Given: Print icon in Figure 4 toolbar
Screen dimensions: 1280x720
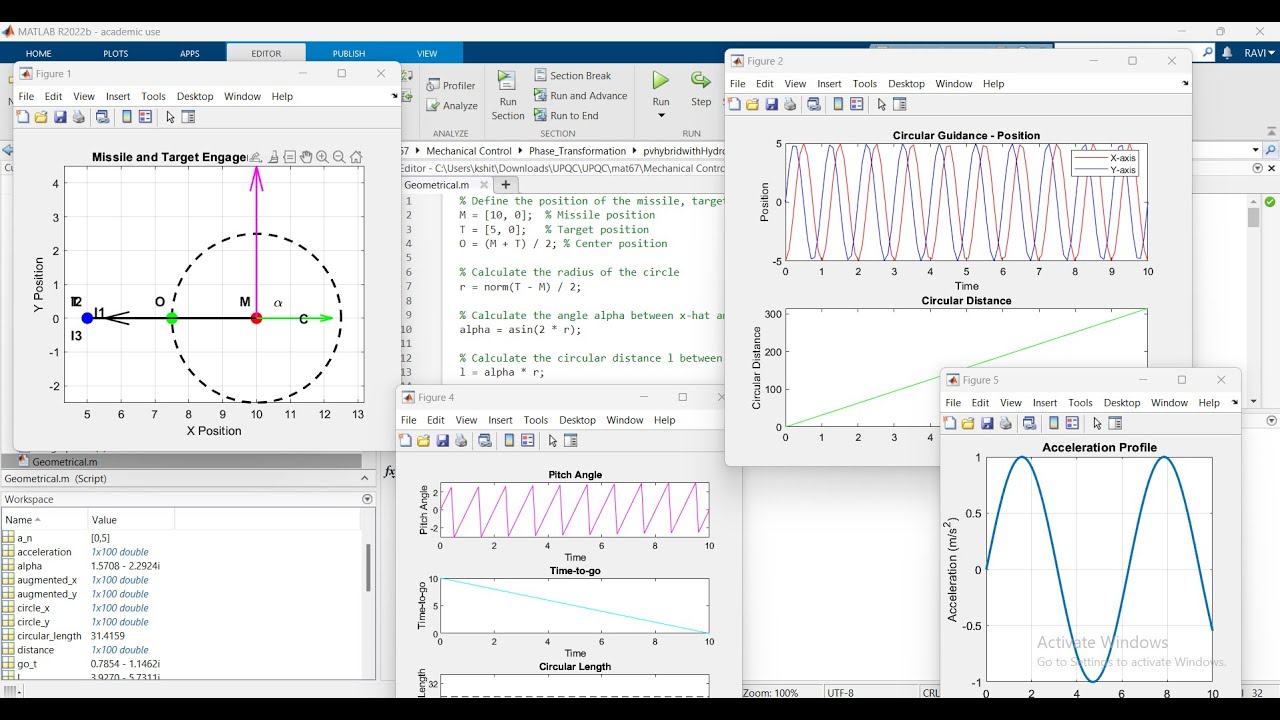Looking at the screenshot, I should (x=461, y=440).
